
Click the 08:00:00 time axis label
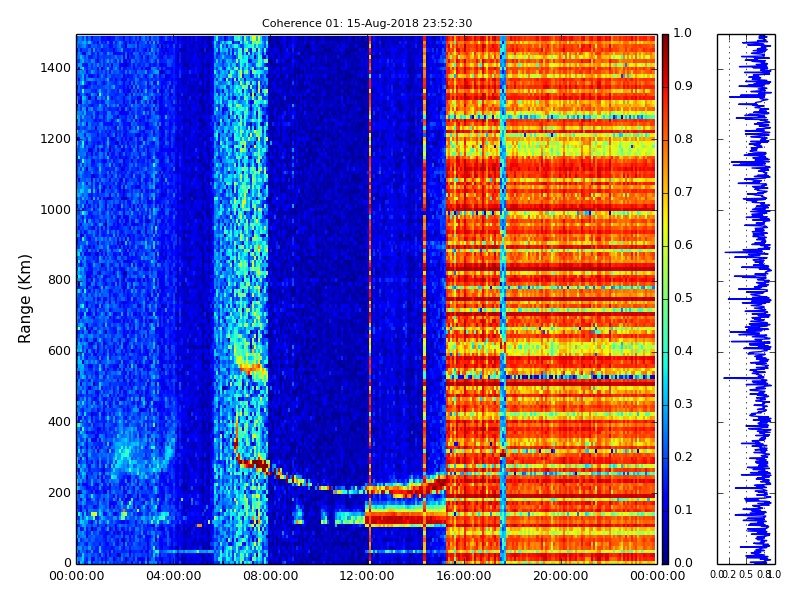(x=270, y=577)
